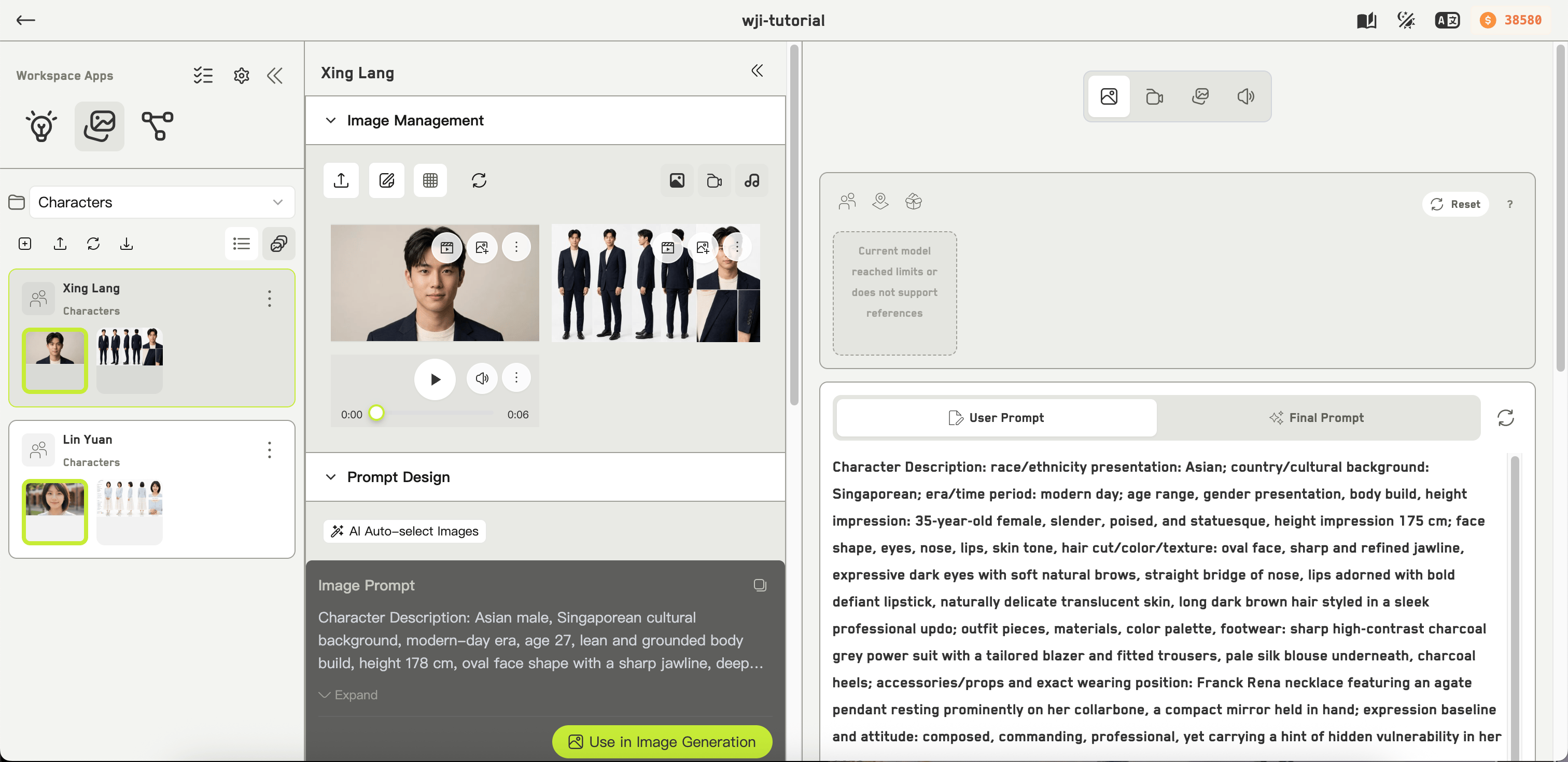Switch to image editing mode tab

click(x=1200, y=96)
